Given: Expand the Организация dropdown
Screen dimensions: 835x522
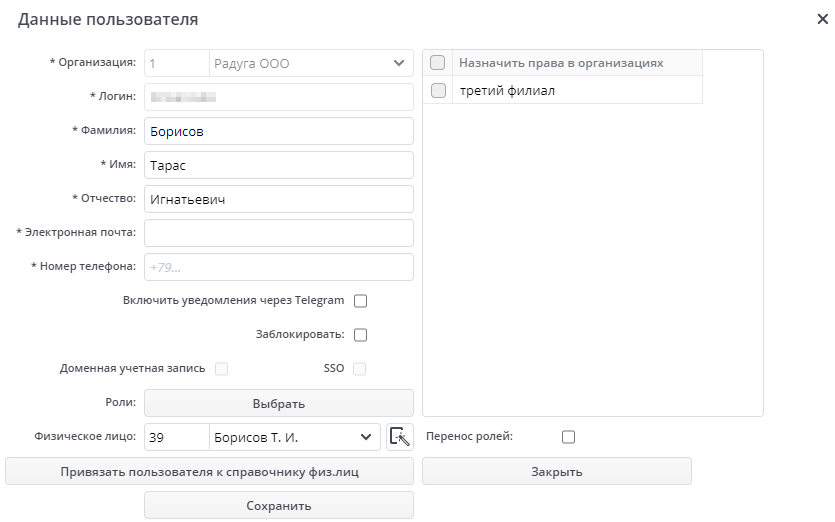Looking at the screenshot, I should pos(398,64).
